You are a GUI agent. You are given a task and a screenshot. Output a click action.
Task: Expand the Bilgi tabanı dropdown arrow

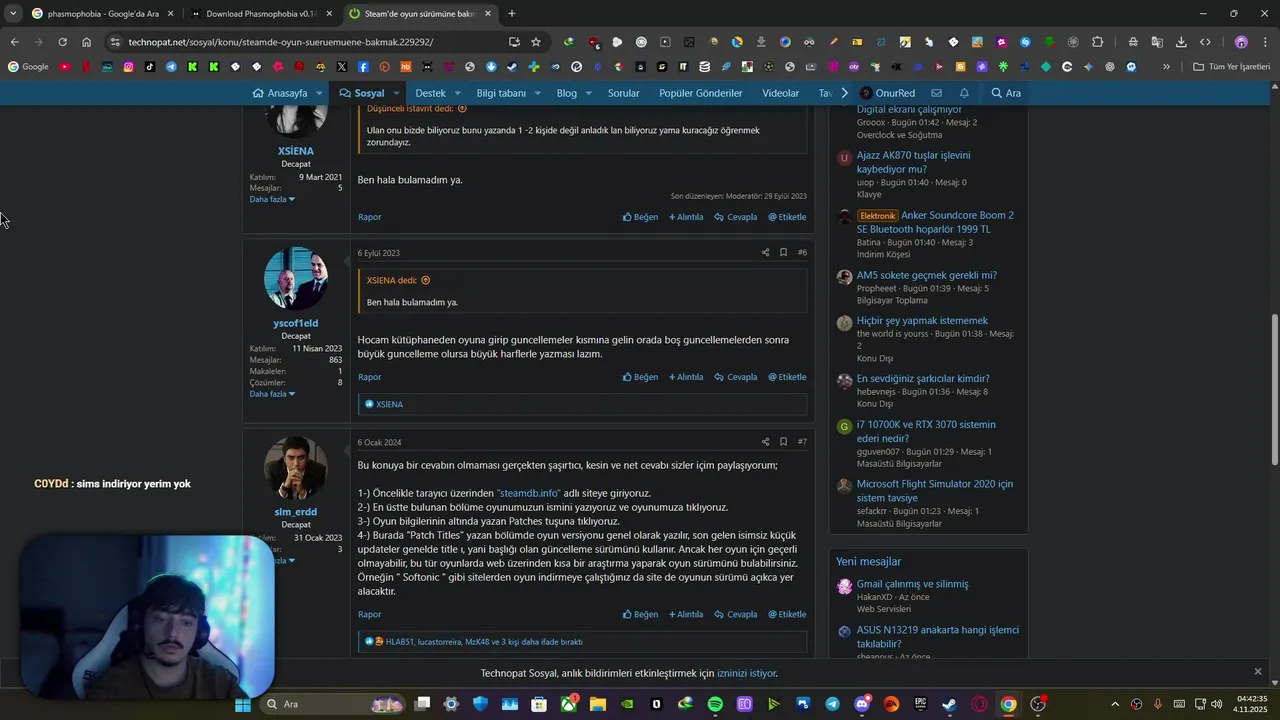(x=537, y=93)
